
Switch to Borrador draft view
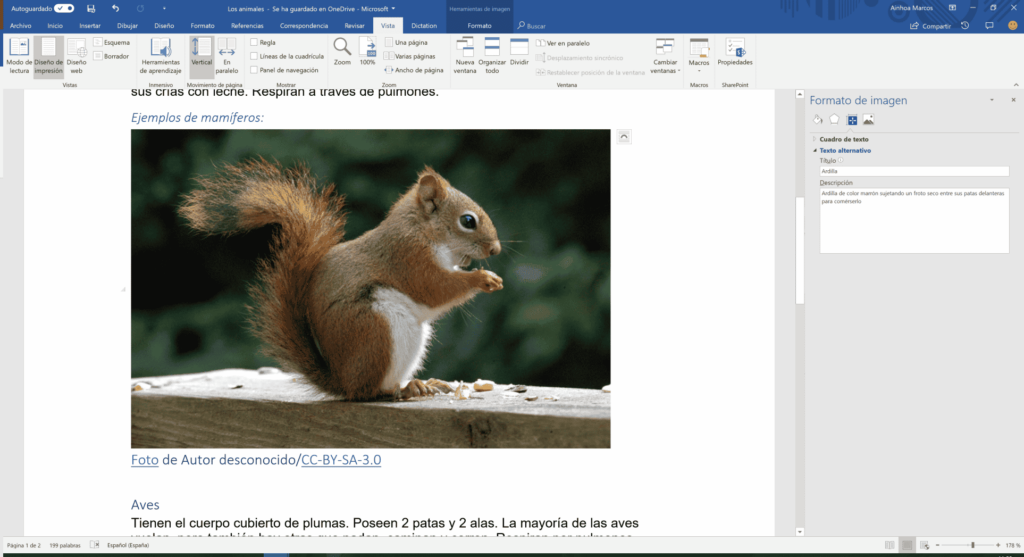click(x=112, y=56)
